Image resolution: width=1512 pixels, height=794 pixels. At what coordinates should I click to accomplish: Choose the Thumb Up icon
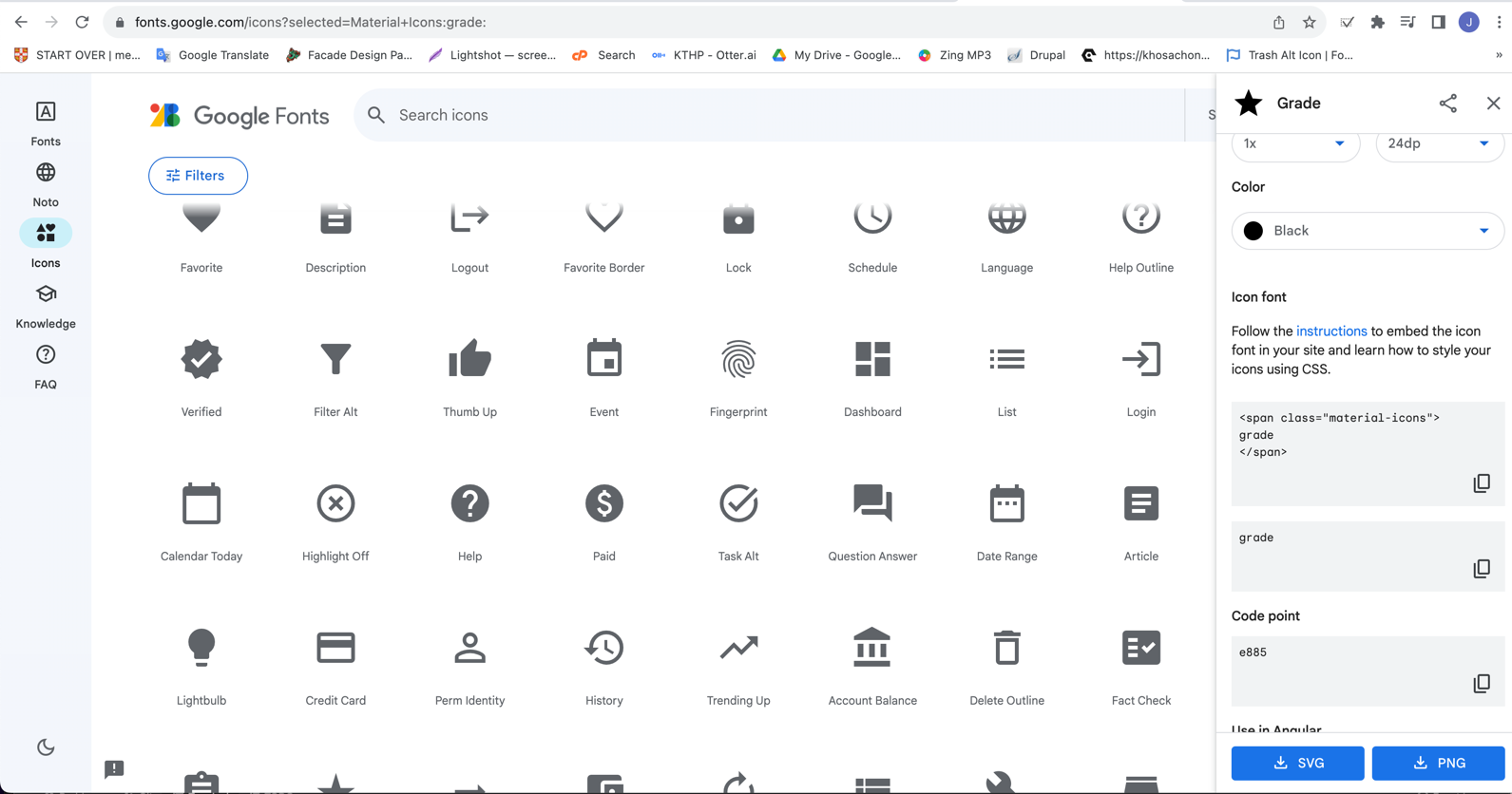coord(469,361)
